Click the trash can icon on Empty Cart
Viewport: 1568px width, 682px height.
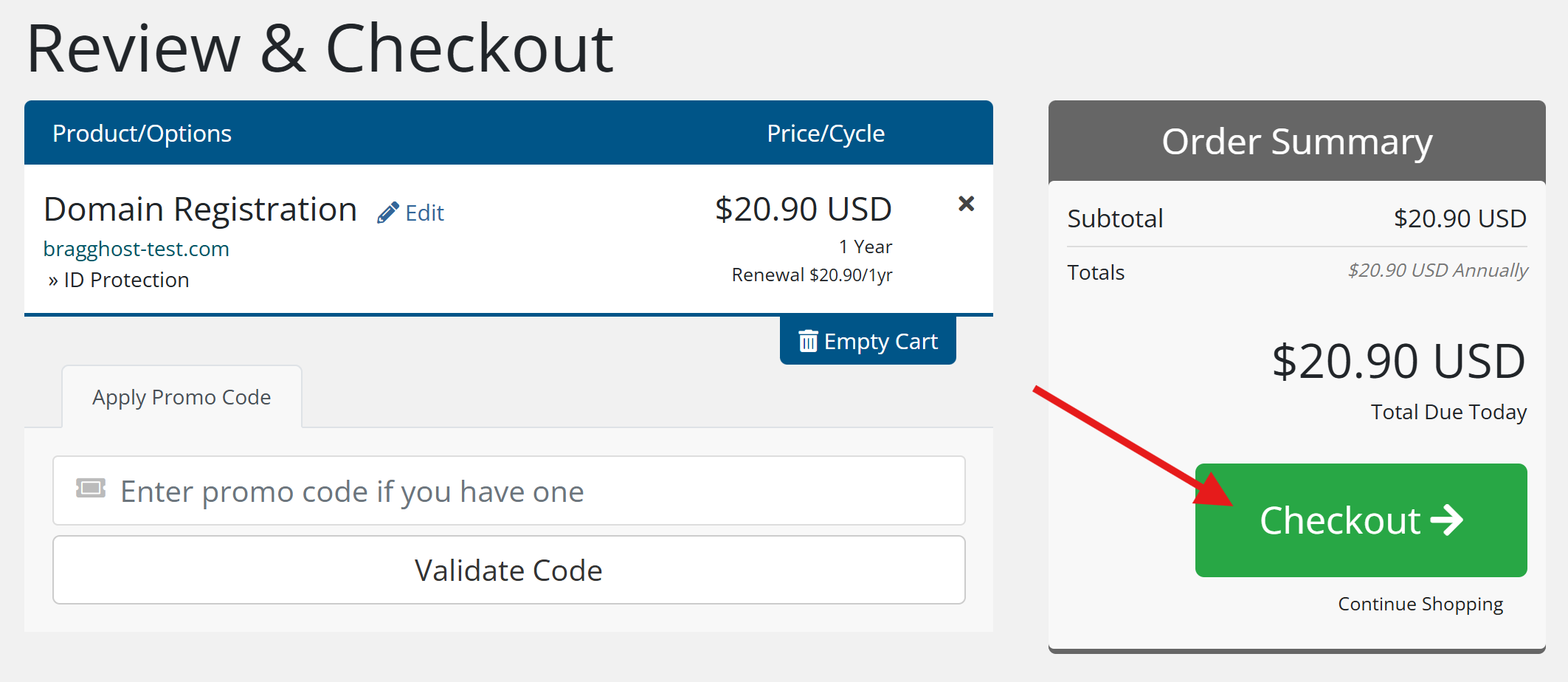coord(808,341)
